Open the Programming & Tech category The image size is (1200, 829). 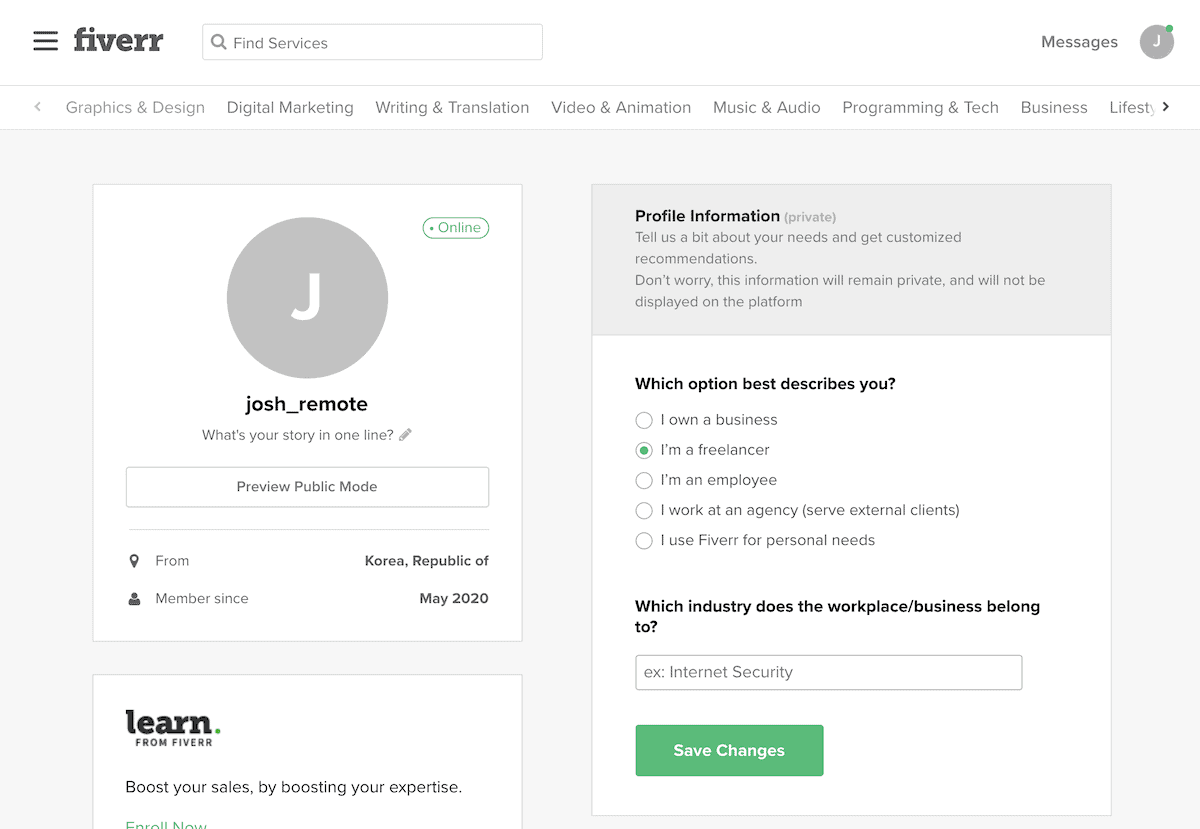(920, 107)
